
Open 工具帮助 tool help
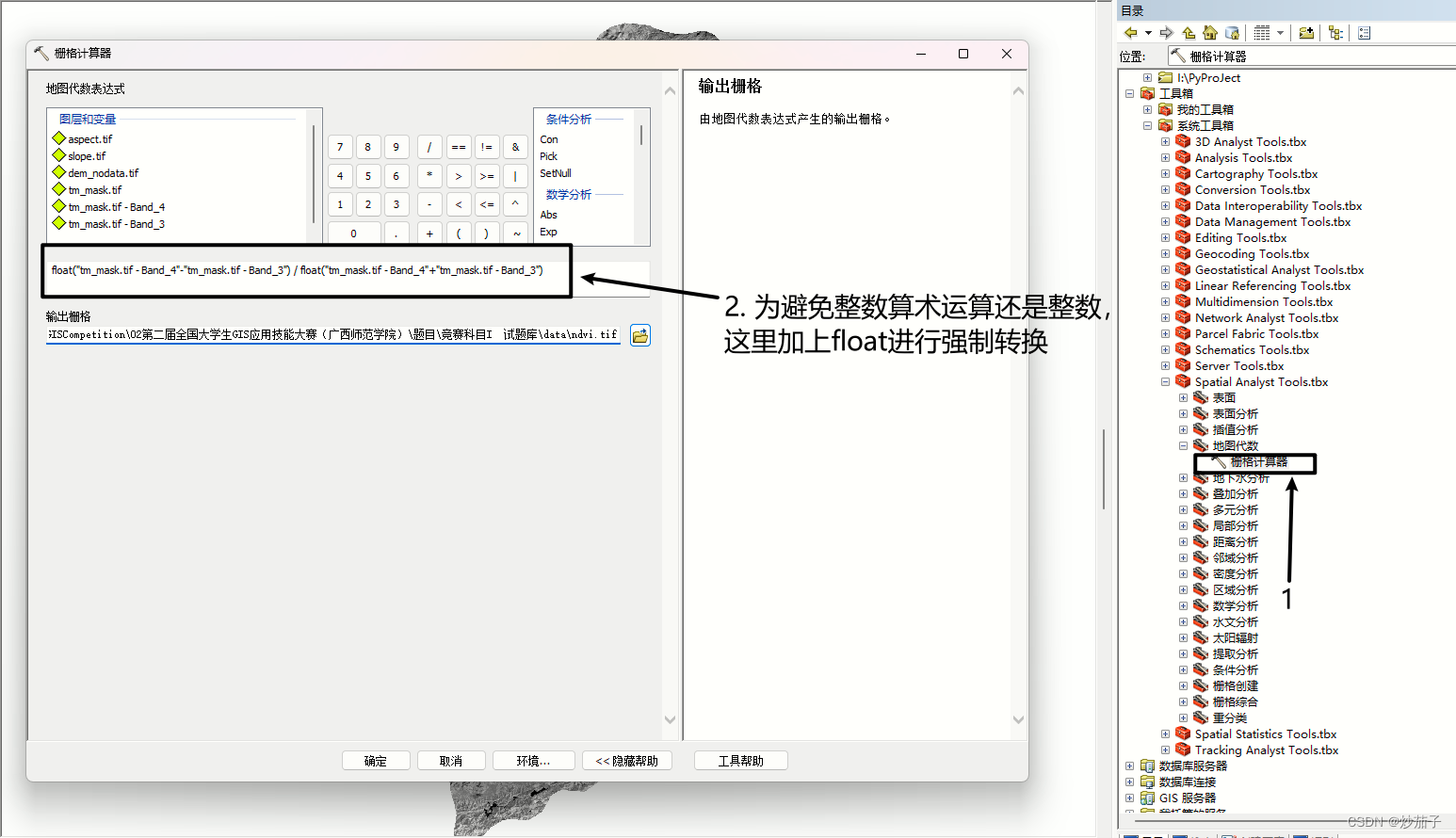pos(741,761)
